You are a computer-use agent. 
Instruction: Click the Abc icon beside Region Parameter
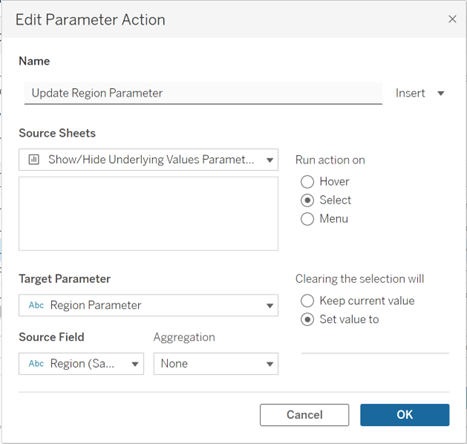click(x=36, y=305)
